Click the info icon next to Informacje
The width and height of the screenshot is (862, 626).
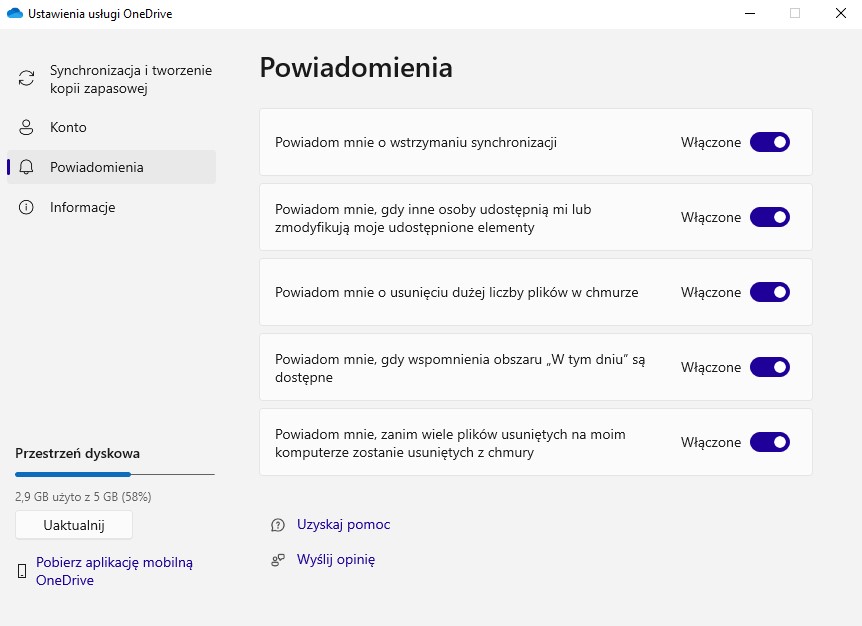[x=24, y=207]
